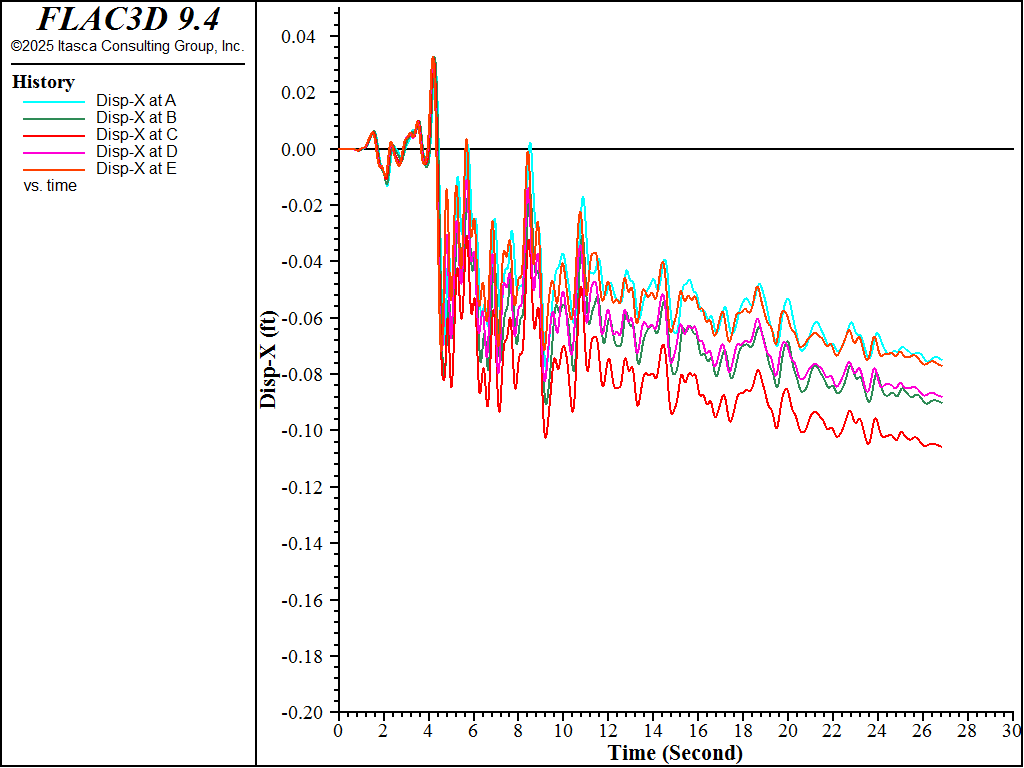Select the 'Disp-X at A' legend label
The width and height of the screenshot is (1024, 768).
click(136, 100)
